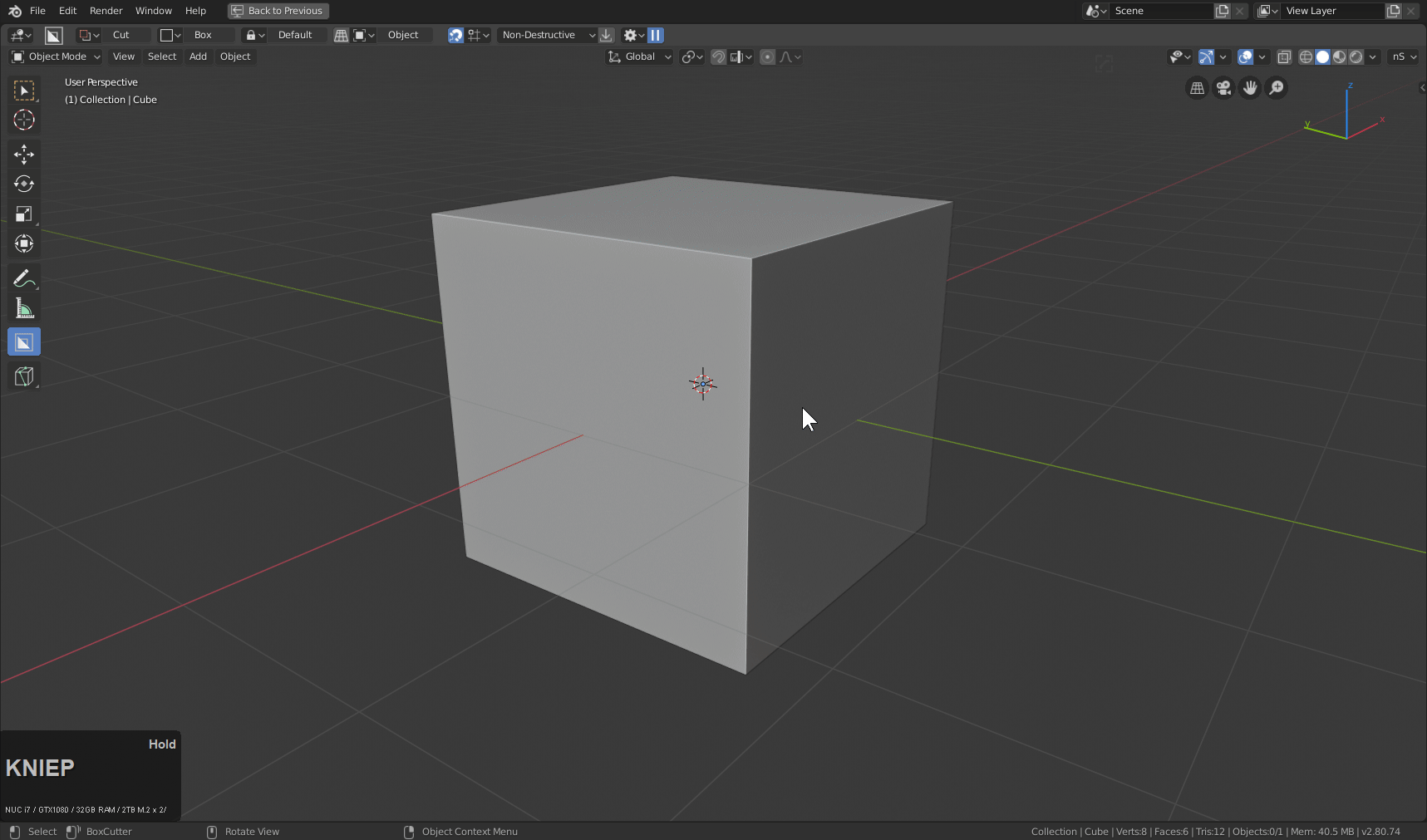
Task: Click the Back to Previous button
Action: [x=278, y=11]
